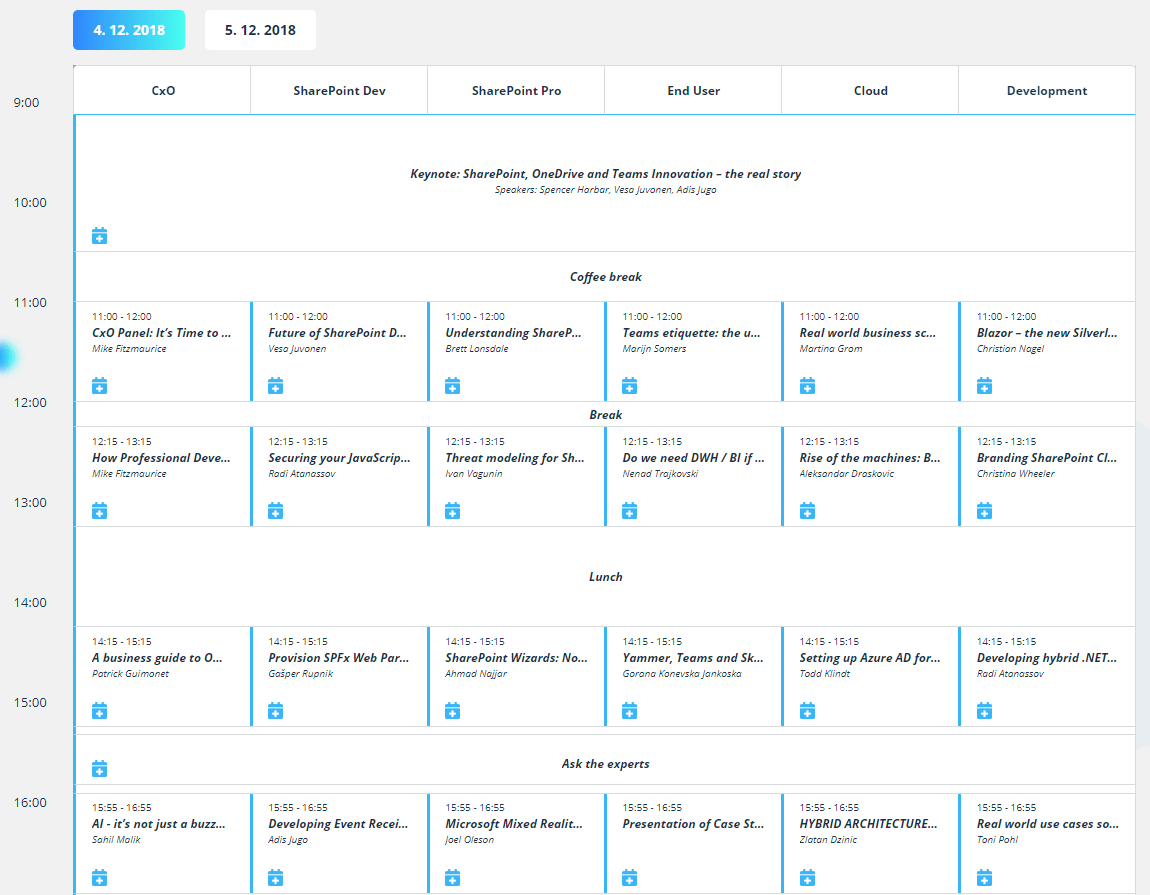
Task: Add Developing hybrid .NET session to calendar
Action: [984, 711]
